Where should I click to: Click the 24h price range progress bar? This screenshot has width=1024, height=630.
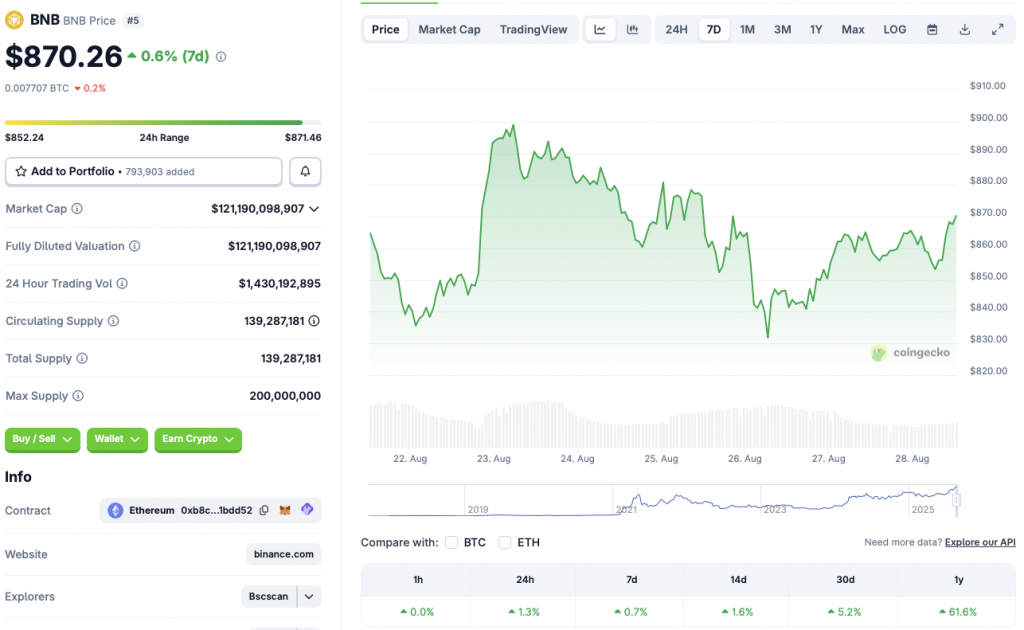[x=163, y=122]
